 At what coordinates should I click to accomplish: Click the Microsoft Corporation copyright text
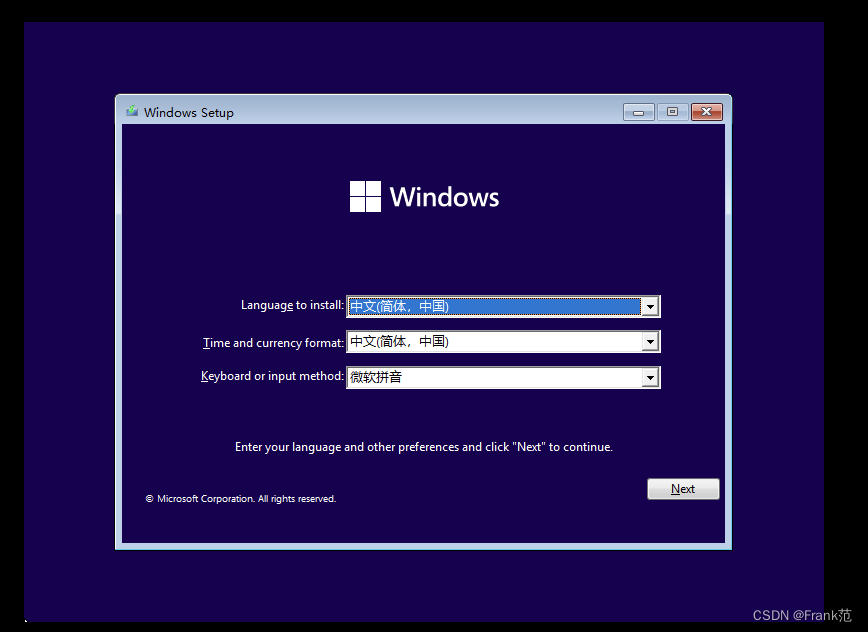click(241, 499)
